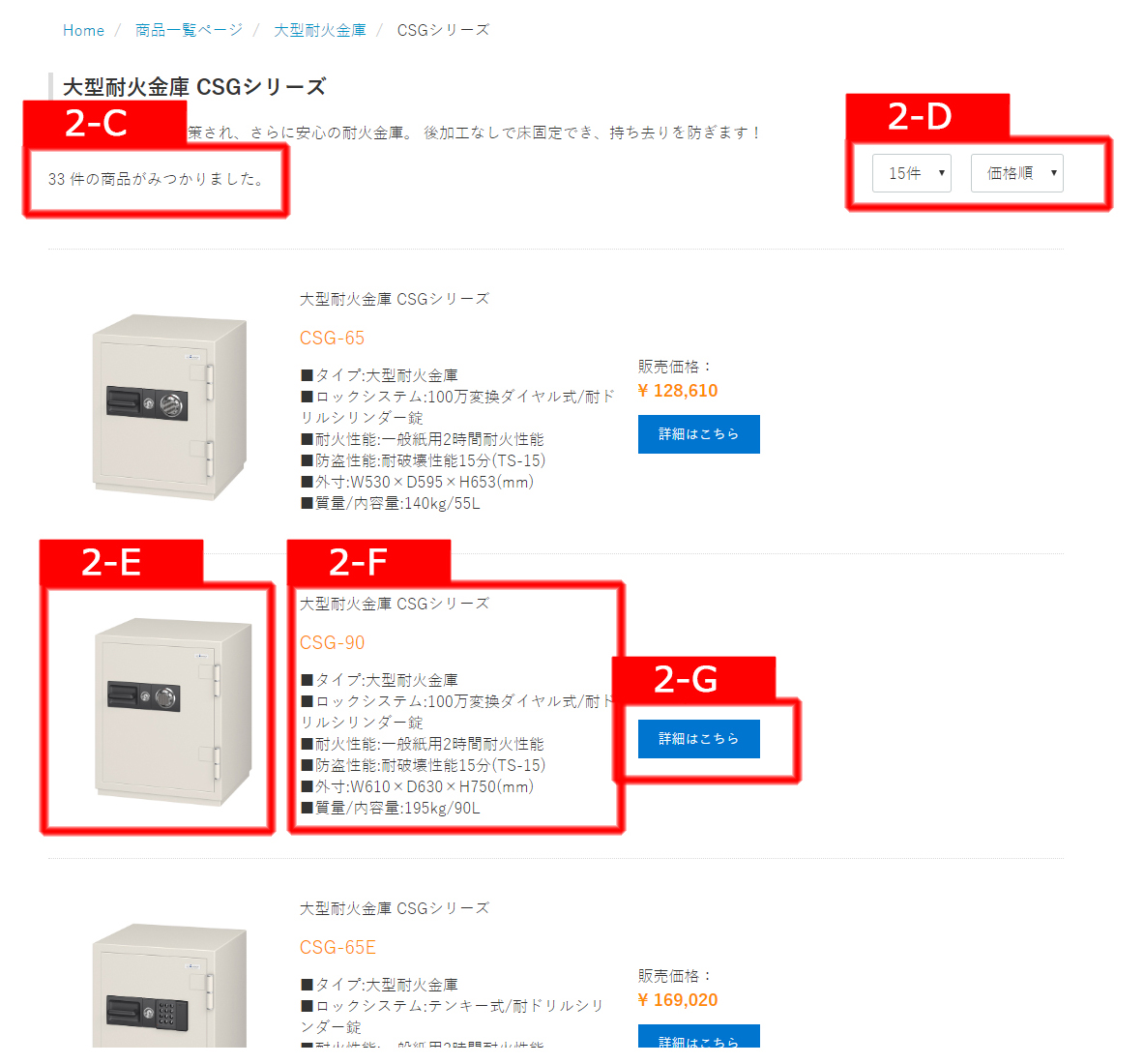This screenshot has height=1064, width=1144.
Task: Click 詳細はこちら button for CSG-65E
Action: pos(699,1037)
